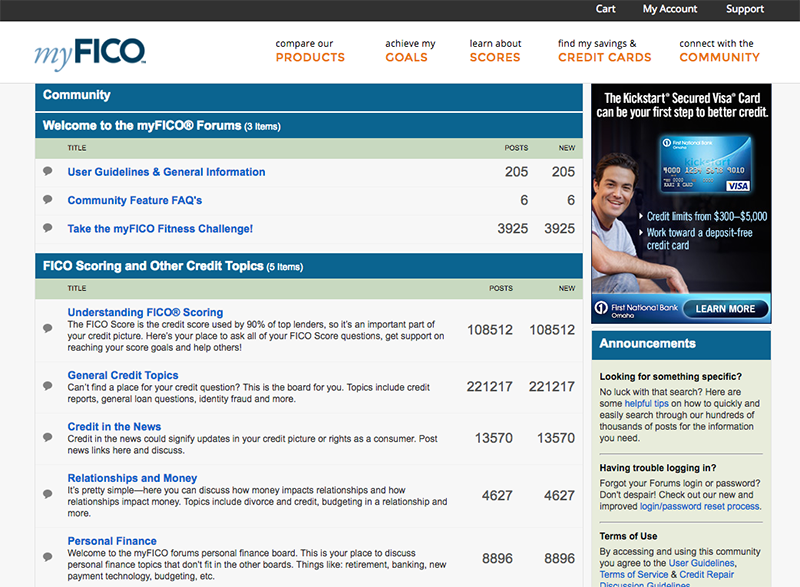Follow login/password reset process link

[x=699, y=506]
